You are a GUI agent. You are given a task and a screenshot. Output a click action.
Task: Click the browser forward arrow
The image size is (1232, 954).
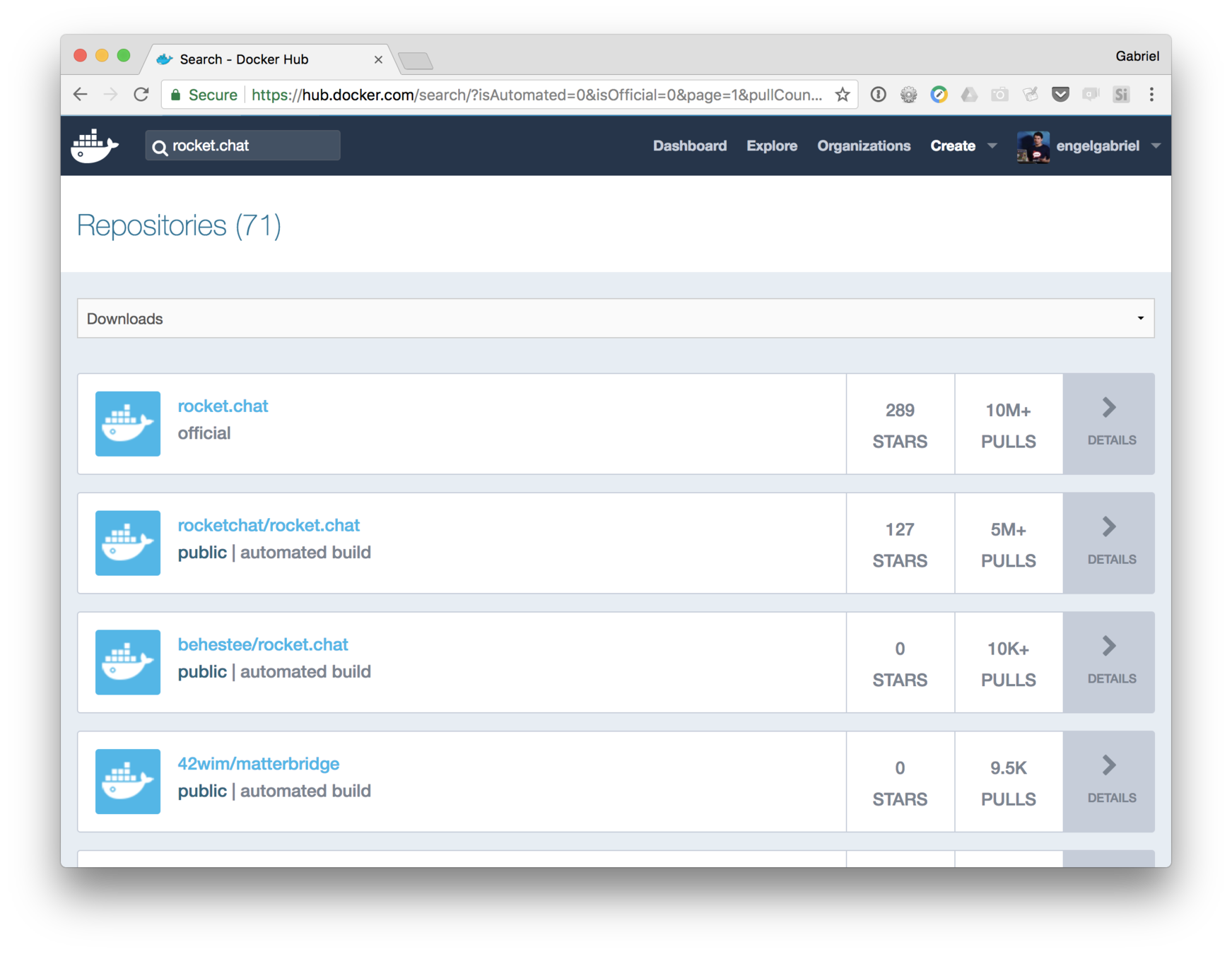click(x=111, y=95)
